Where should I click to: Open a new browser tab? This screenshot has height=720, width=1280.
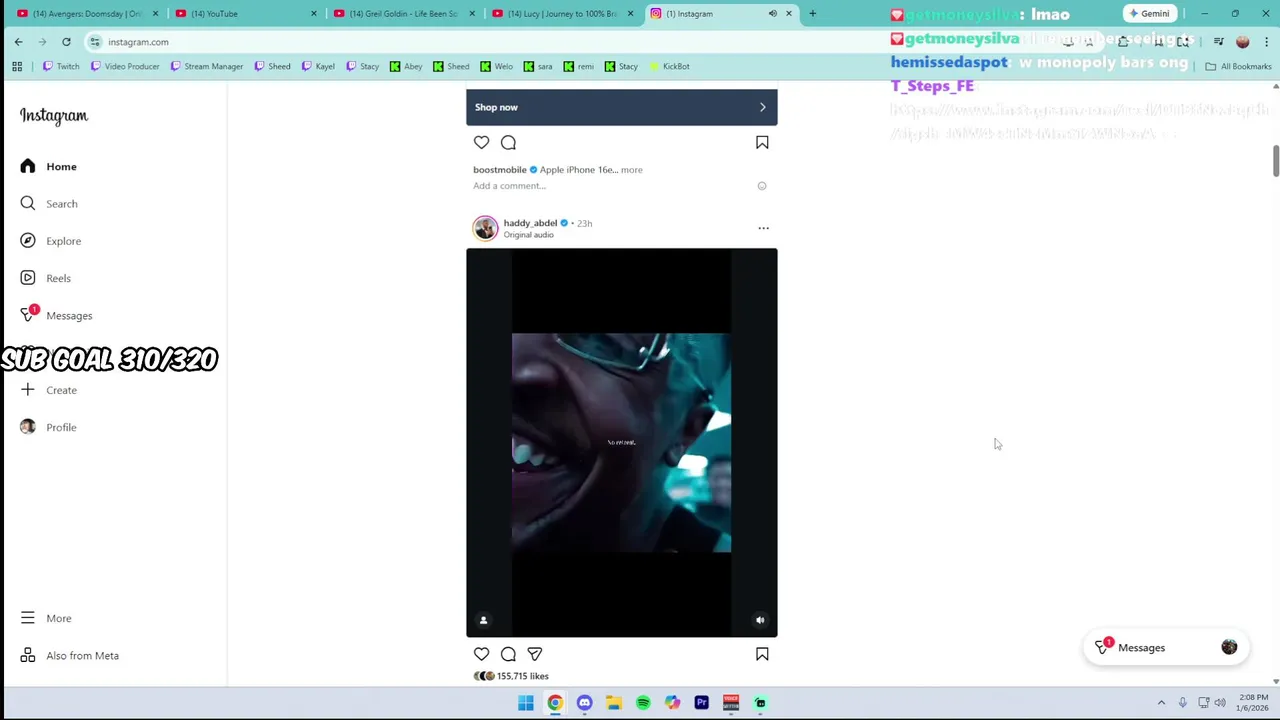click(x=812, y=14)
